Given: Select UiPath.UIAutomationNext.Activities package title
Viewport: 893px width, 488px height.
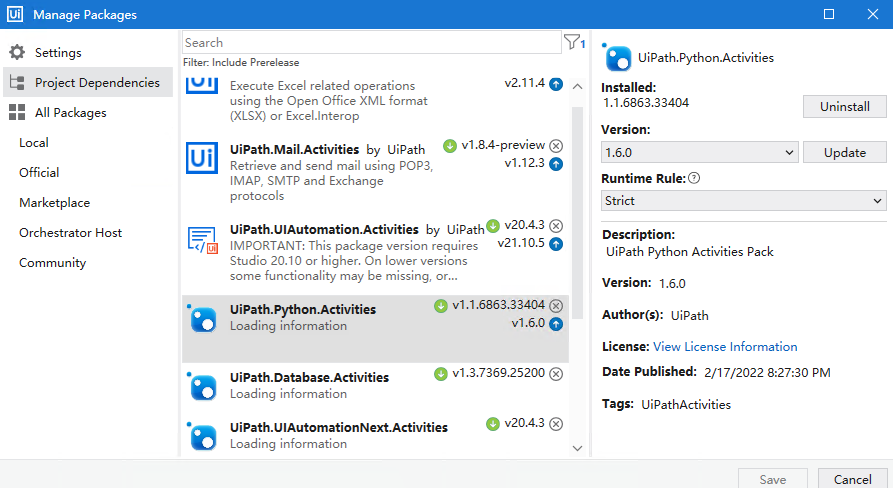Looking at the screenshot, I should point(339,427).
